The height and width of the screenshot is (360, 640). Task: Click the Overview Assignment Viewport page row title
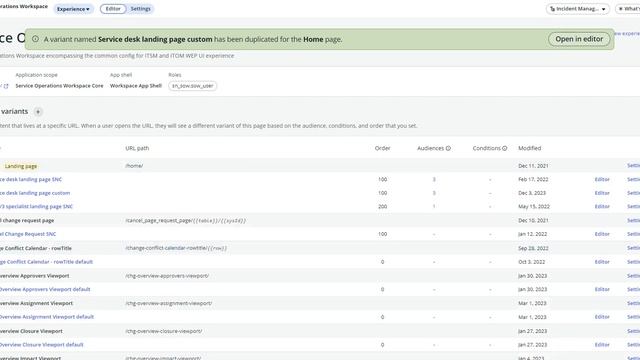(x=36, y=304)
